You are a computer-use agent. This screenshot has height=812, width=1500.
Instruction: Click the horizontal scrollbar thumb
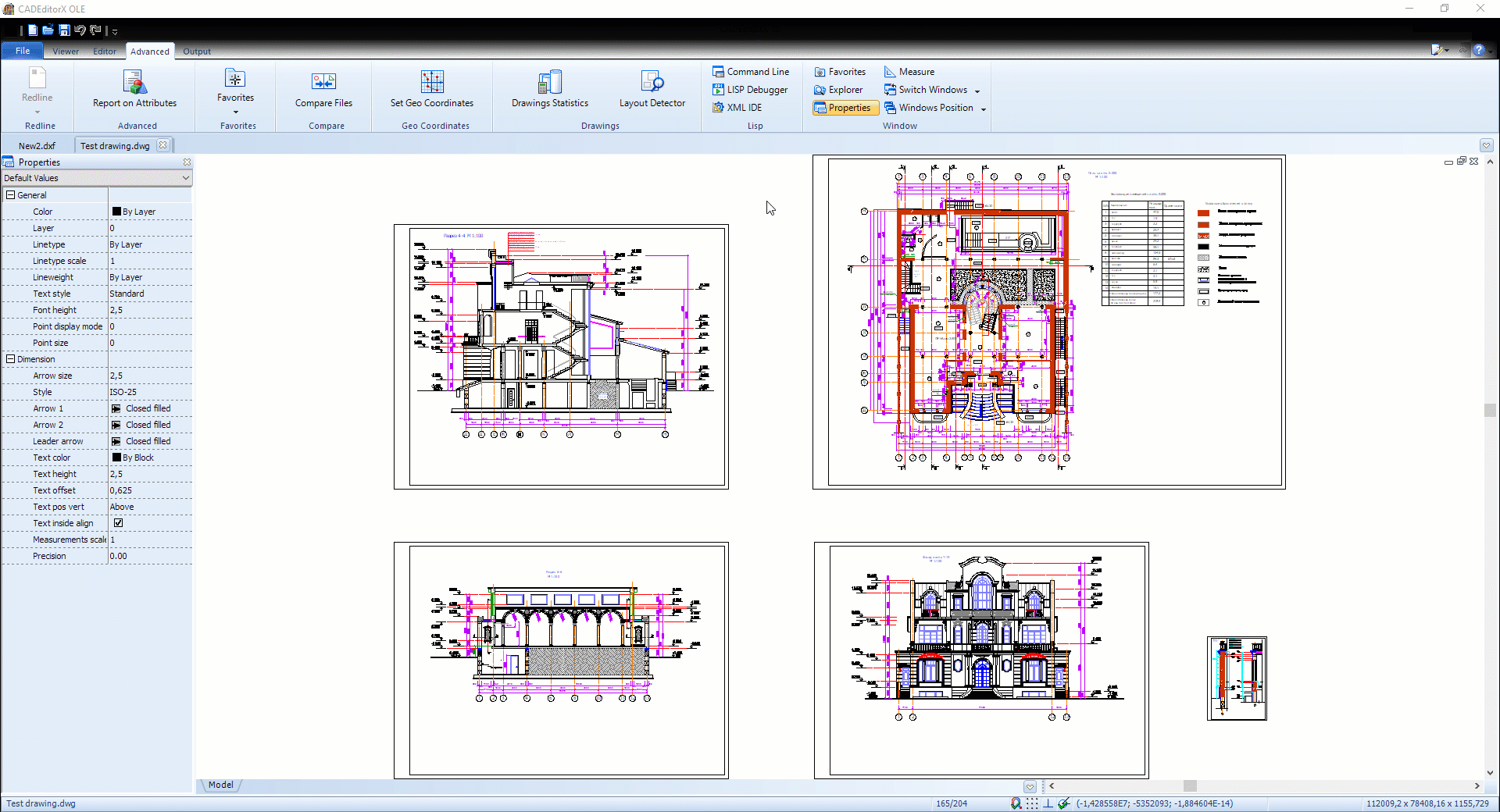click(x=1189, y=786)
